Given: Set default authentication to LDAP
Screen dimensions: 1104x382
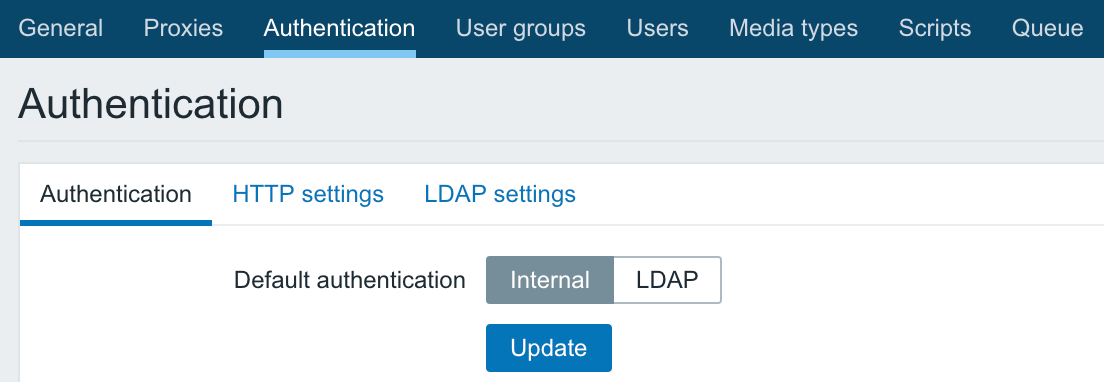Looking at the screenshot, I should [667, 280].
